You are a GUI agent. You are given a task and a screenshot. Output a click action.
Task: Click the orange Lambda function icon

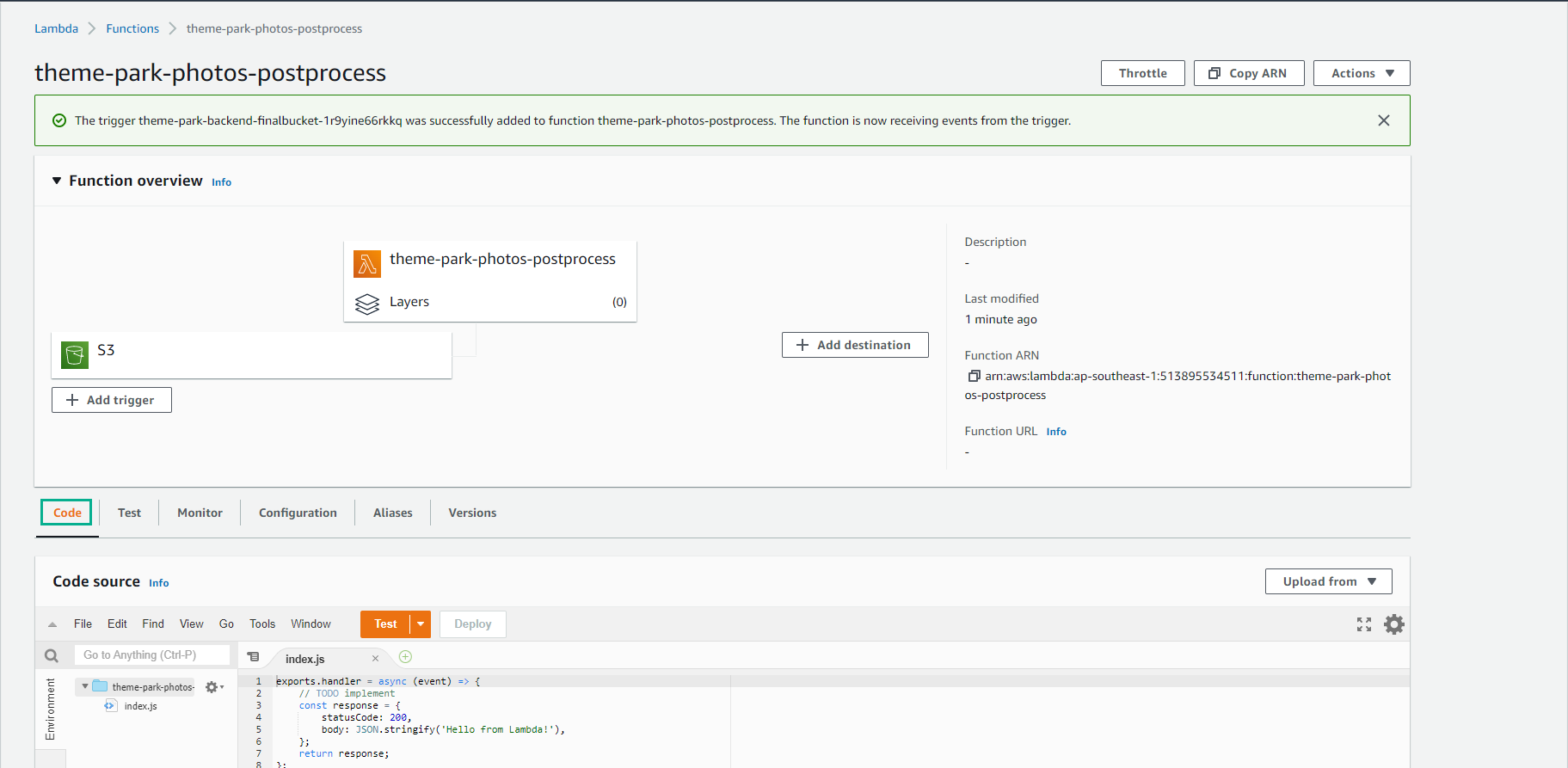coord(367,264)
